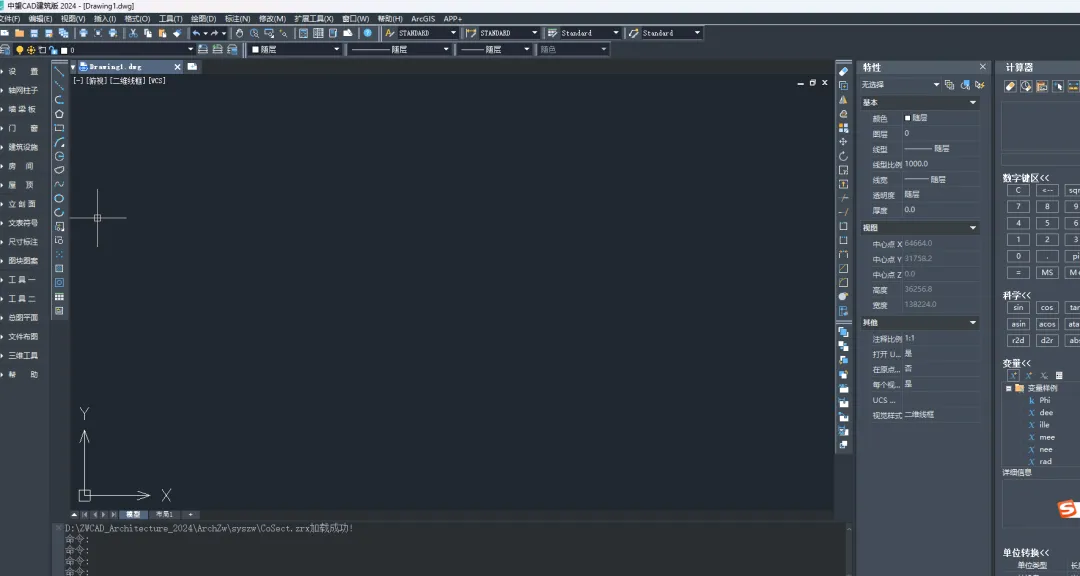Select the Revision cloud tool

click(x=59, y=170)
